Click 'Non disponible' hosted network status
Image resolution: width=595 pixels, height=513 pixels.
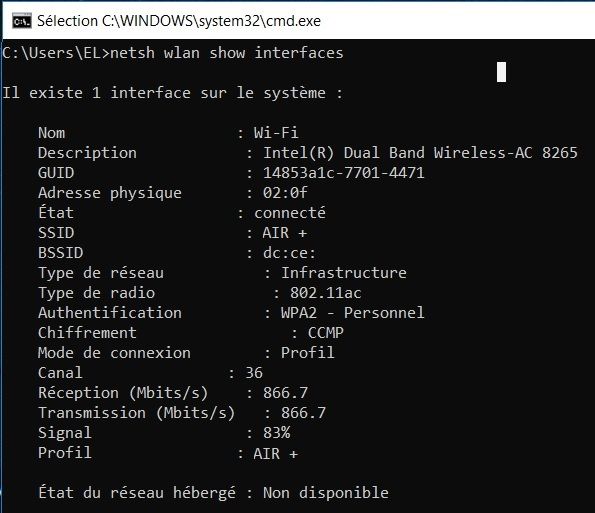pyautogui.click(x=326, y=493)
